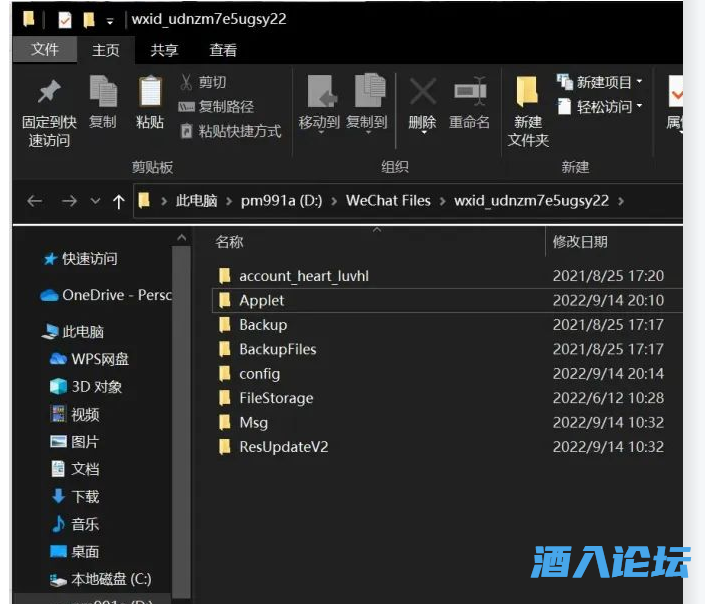Select the Backup folder
Image resolution: width=705 pixels, height=604 pixels.
pos(263,325)
